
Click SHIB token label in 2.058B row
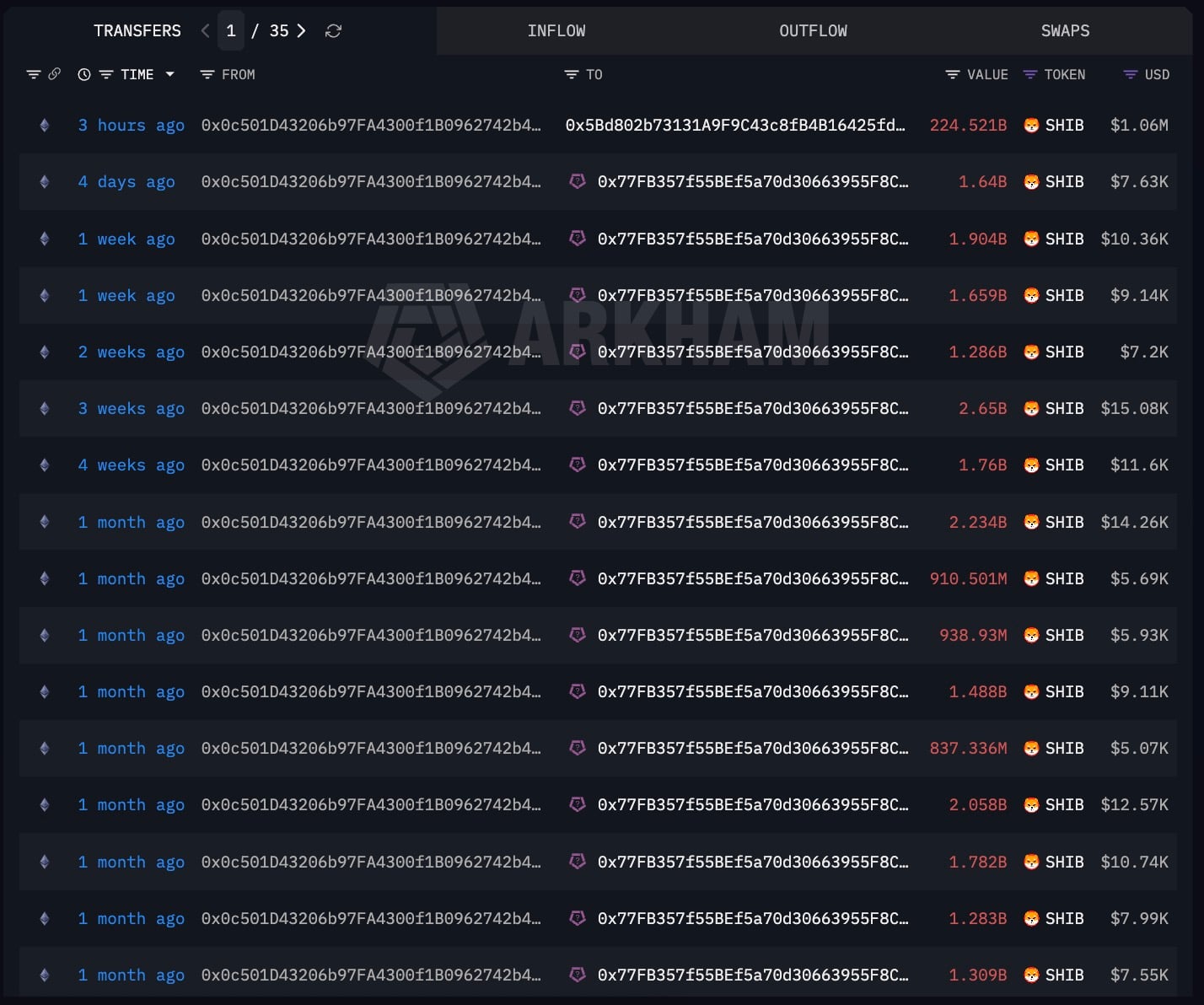pyautogui.click(x=1064, y=805)
